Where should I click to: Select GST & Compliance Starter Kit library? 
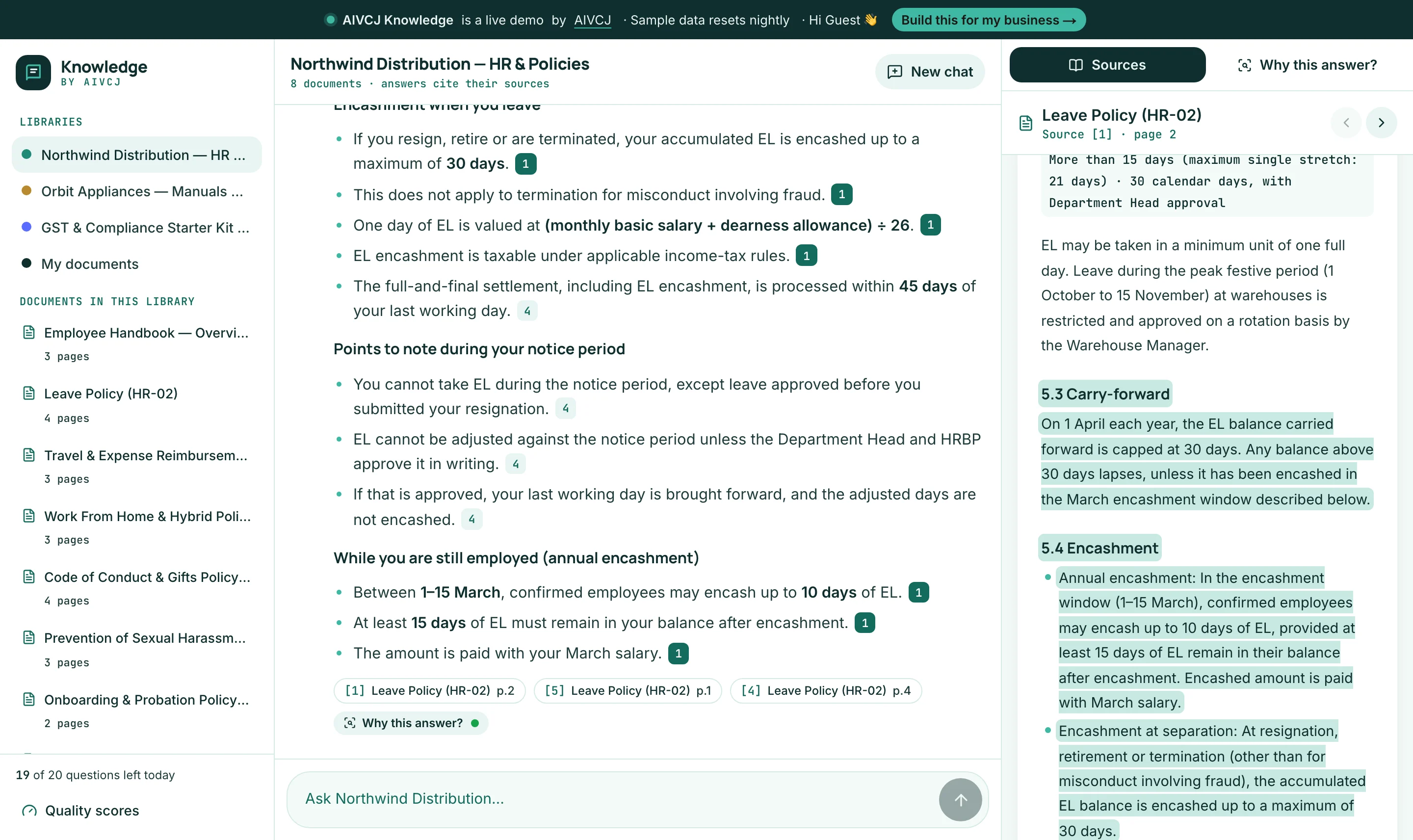136,228
